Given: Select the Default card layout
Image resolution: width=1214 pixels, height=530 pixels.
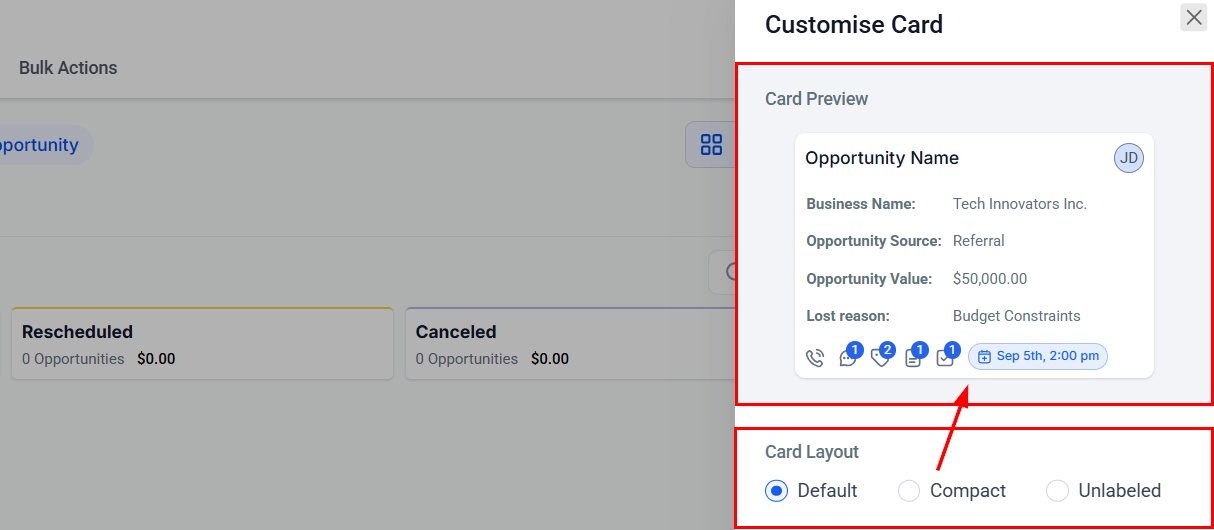Looking at the screenshot, I should click(775, 491).
